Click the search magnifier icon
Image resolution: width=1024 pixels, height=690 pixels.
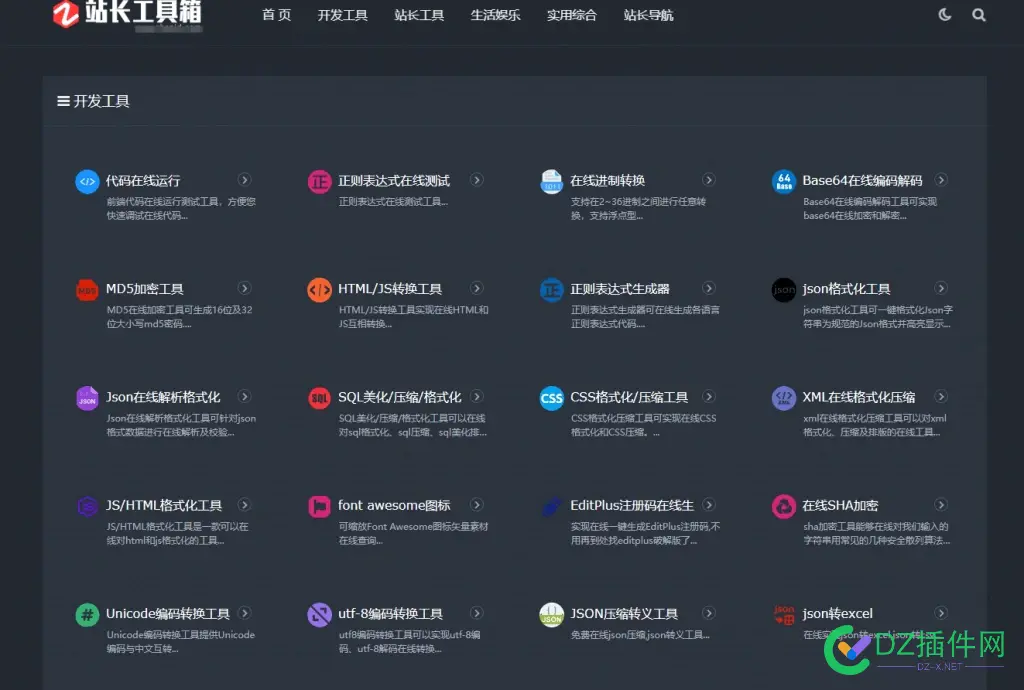click(x=978, y=15)
